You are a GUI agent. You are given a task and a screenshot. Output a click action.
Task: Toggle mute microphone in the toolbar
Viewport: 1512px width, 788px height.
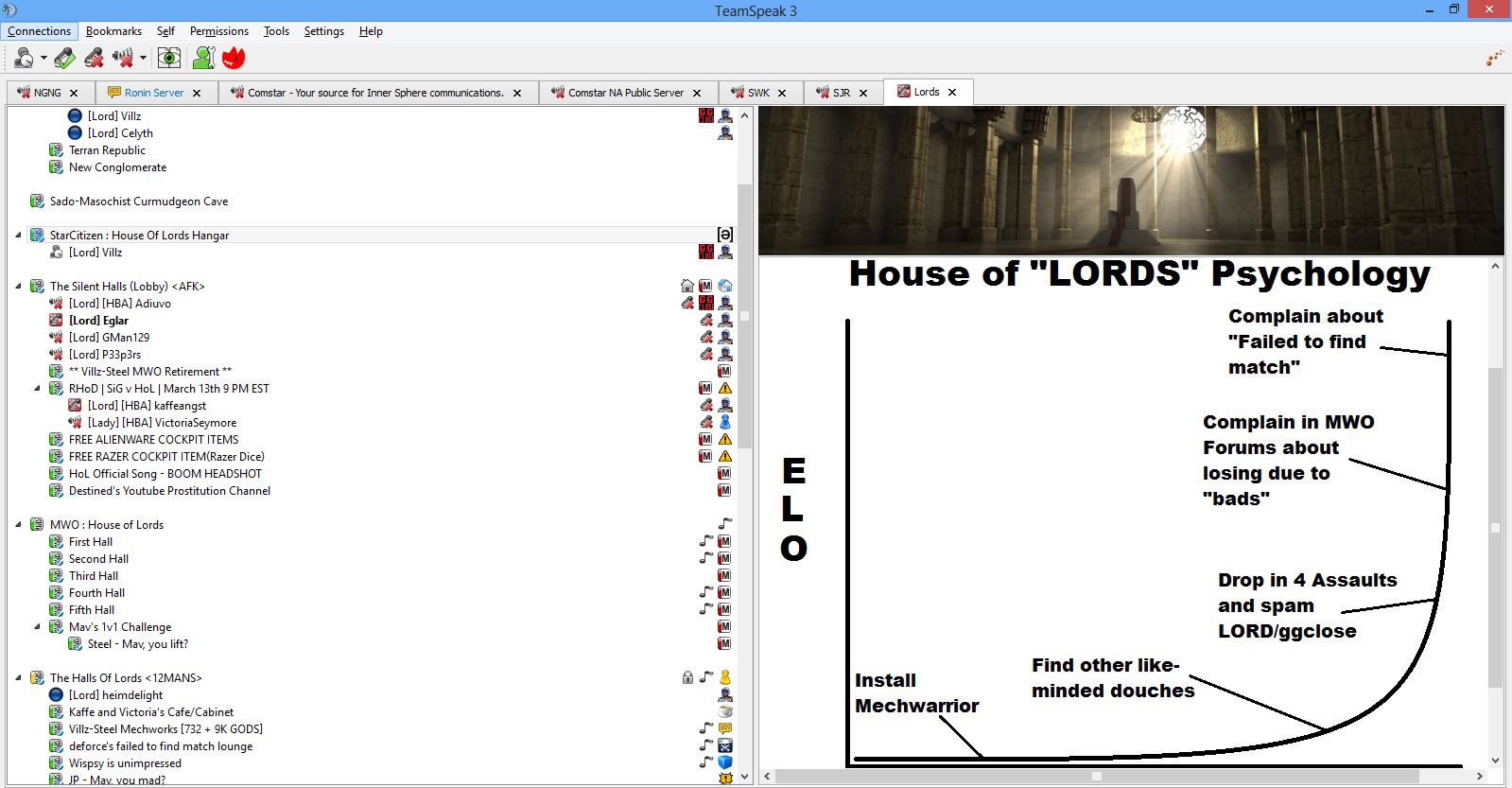[94, 59]
